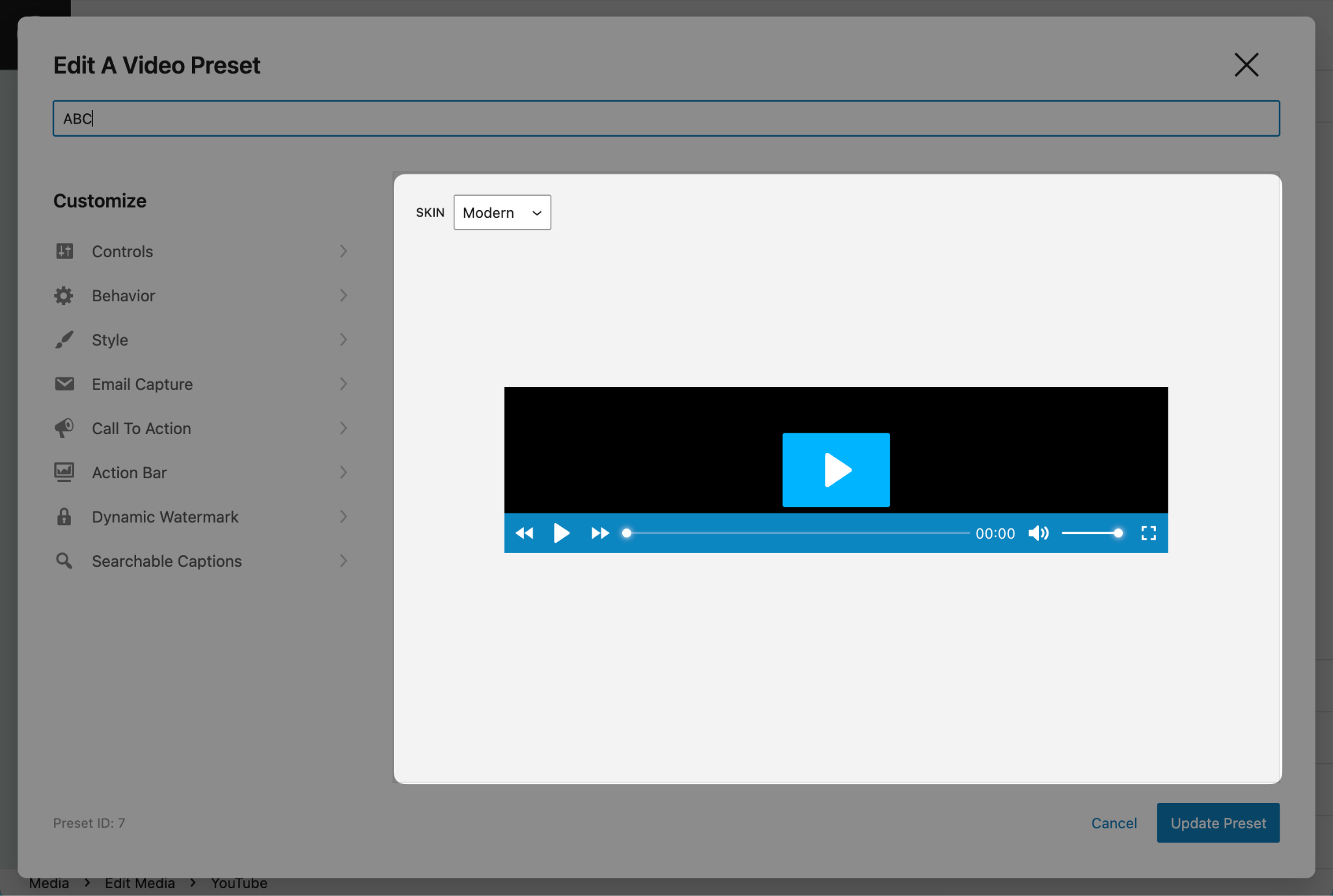The height and width of the screenshot is (896, 1333).
Task: Click the rewind control in the player
Action: [x=524, y=533]
